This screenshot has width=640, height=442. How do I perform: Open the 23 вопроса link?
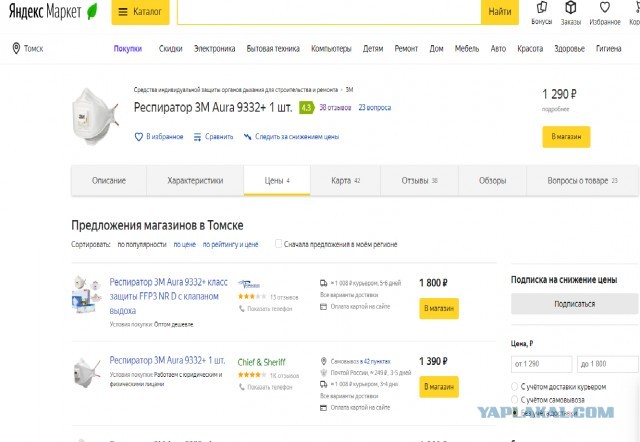click(x=375, y=108)
